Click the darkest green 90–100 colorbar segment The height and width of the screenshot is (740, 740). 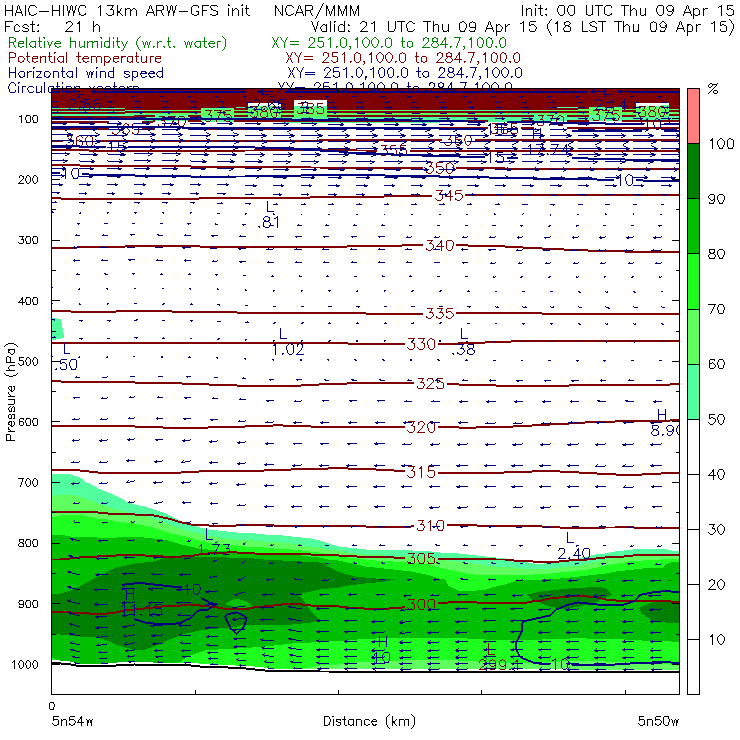(693, 171)
